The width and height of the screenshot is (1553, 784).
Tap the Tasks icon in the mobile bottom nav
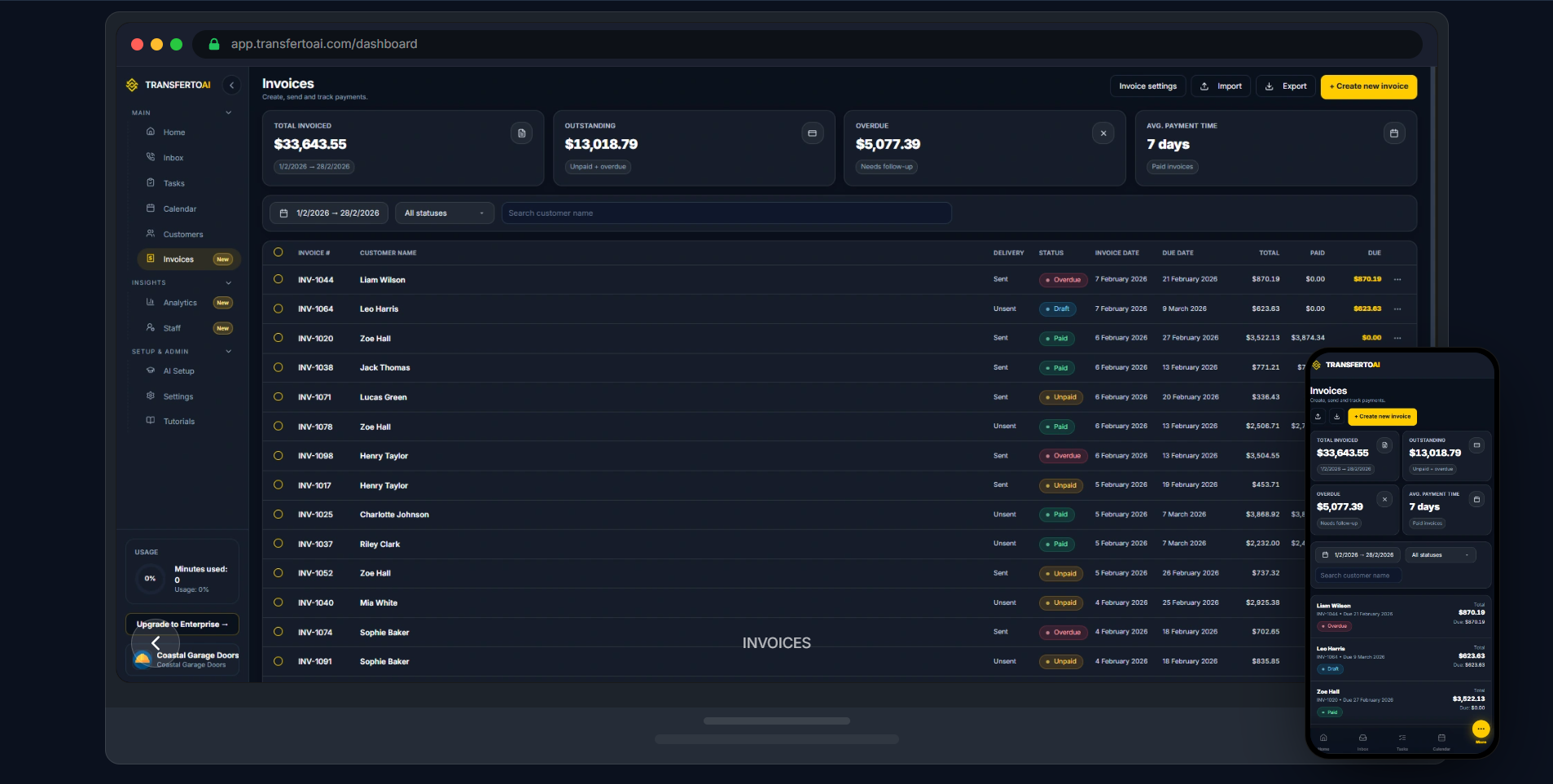1401,739
